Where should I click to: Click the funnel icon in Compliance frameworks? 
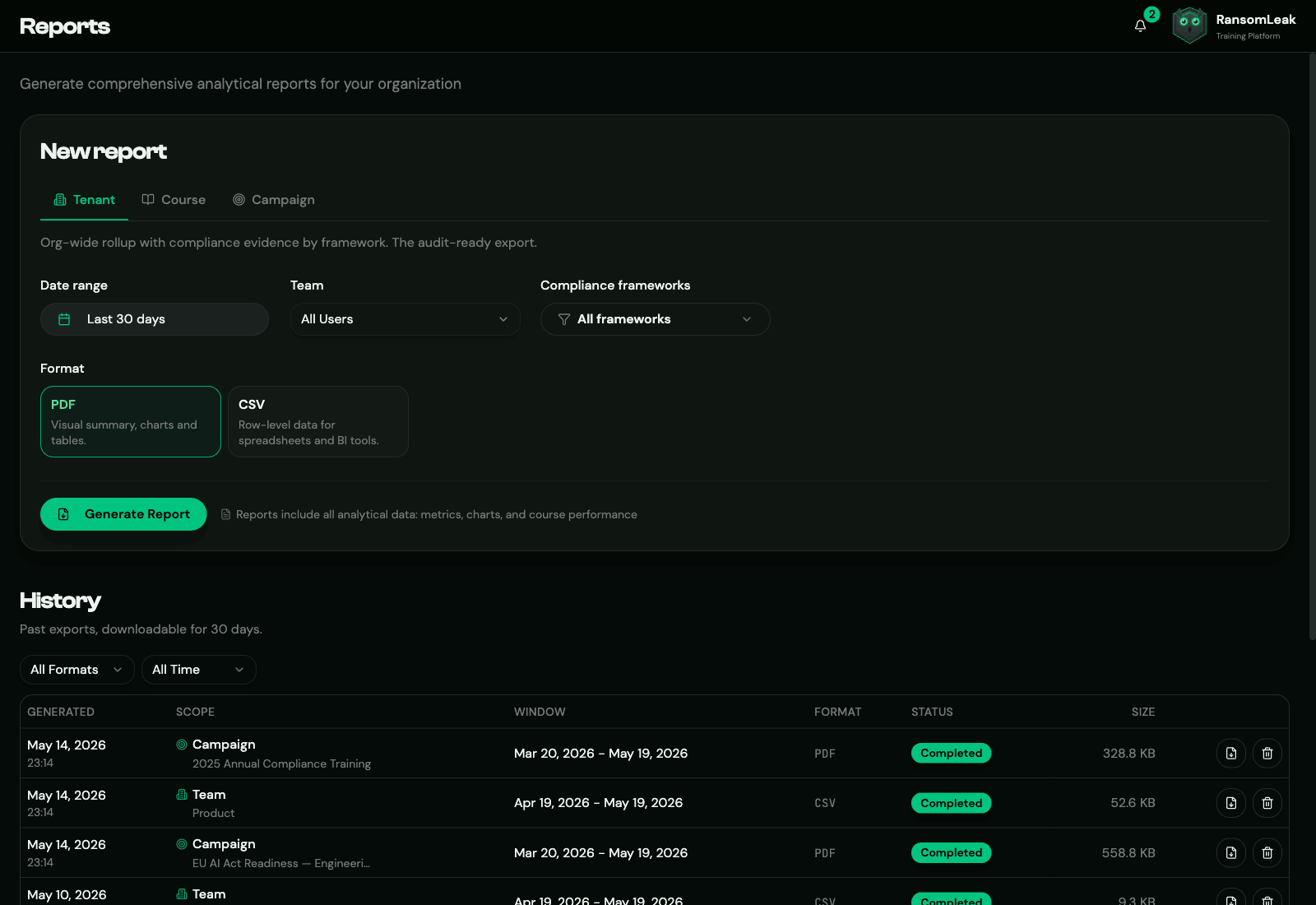tap(564, 319)
